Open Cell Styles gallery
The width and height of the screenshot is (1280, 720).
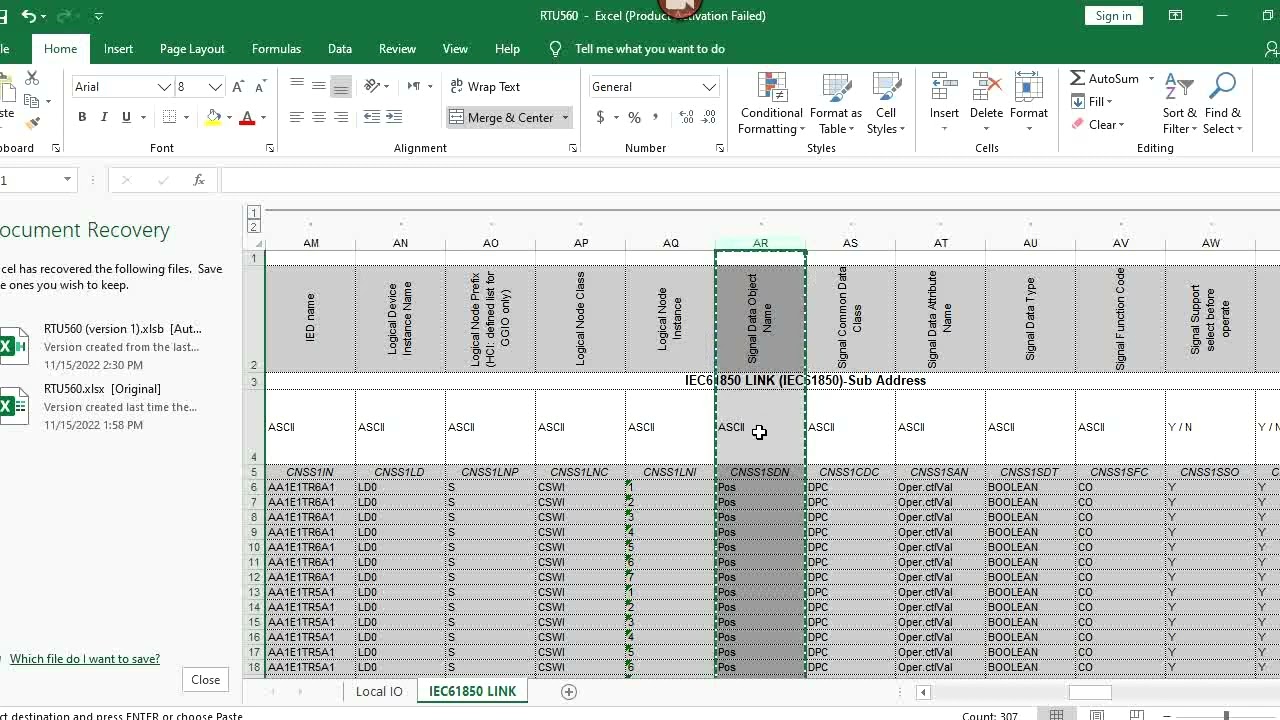coord(886,103)
